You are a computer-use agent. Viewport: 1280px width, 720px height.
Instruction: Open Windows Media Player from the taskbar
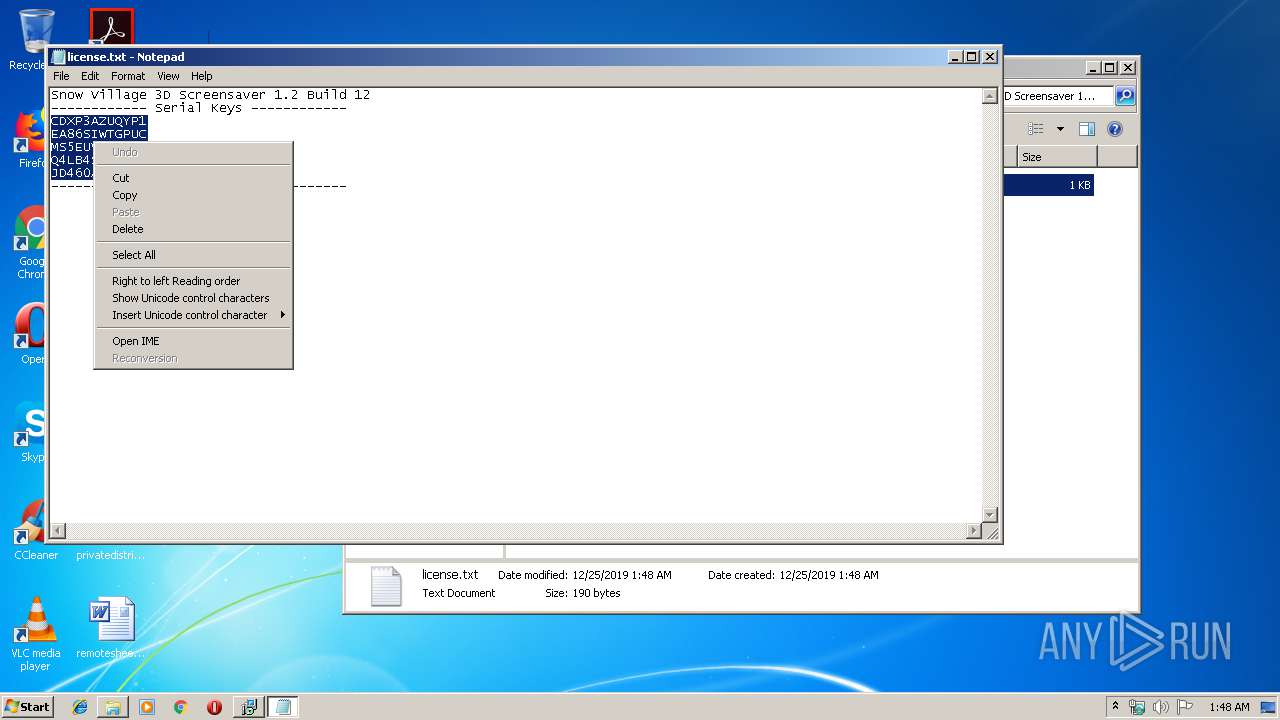[x=147, y=707]
